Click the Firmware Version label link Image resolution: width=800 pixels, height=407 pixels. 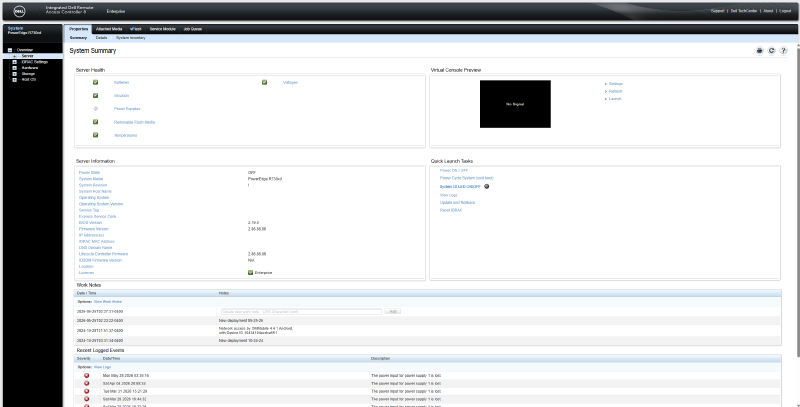pos(94,229)
